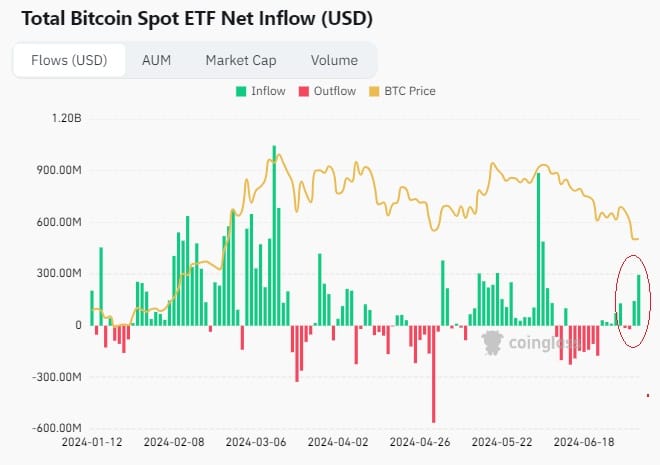Toggle the red Outflow legend swatch
Screen dimensions: 660x465
click(x=303, y=91)
